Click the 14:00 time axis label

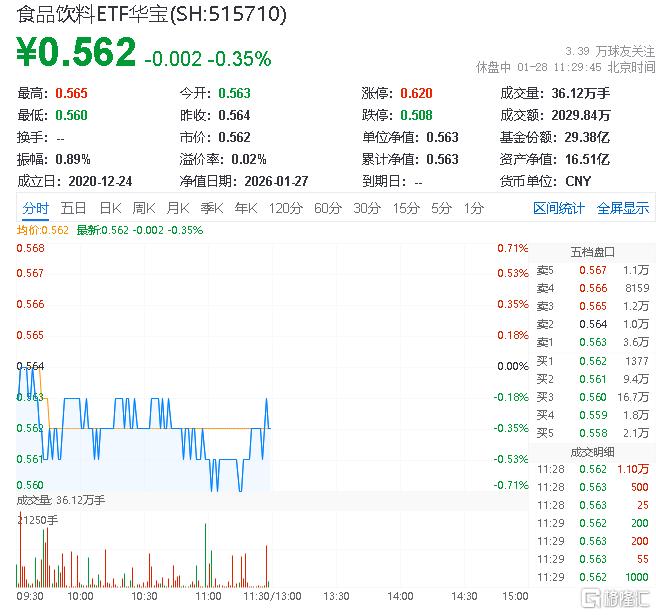pyautogui.click(x=400, y=596)
